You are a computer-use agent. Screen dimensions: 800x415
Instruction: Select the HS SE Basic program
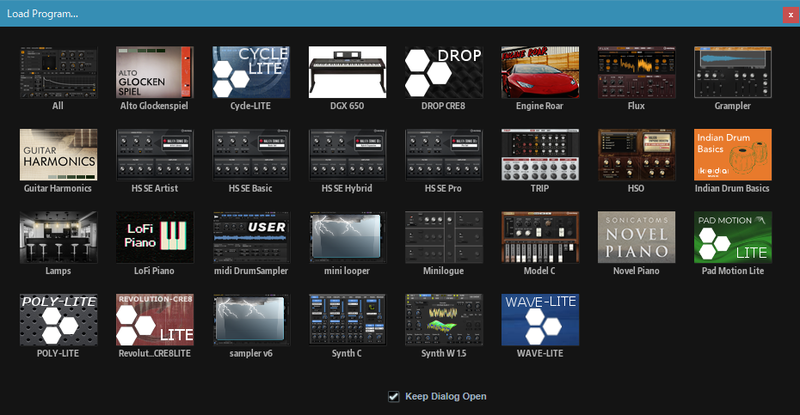251,155
